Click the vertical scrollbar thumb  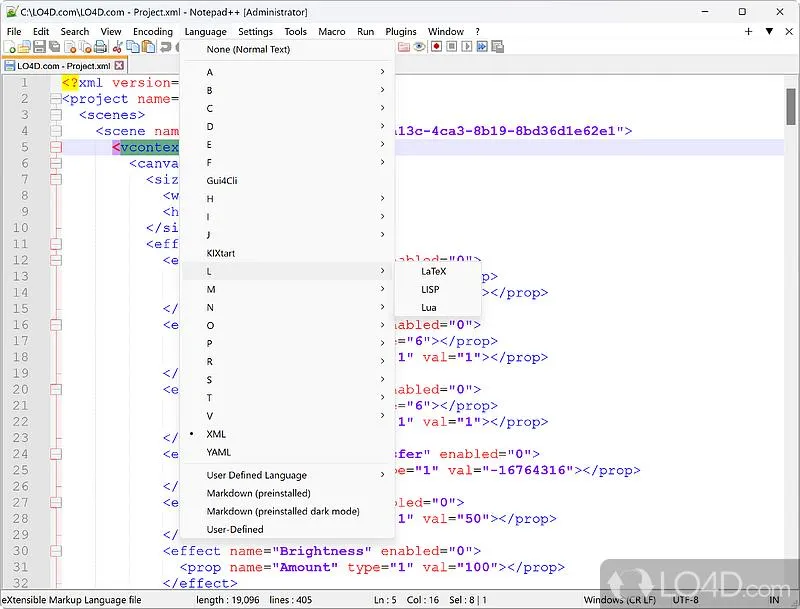[x=791, y=107]
